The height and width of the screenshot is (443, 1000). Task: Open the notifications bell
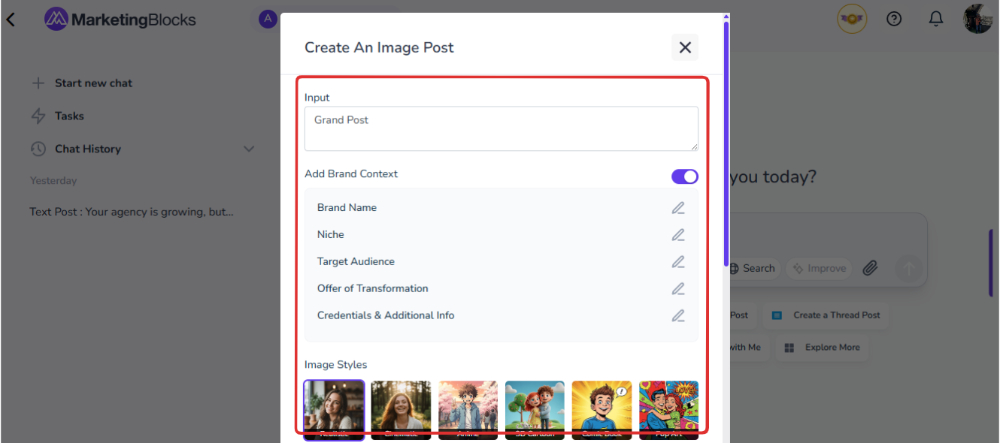coord(936,19)
